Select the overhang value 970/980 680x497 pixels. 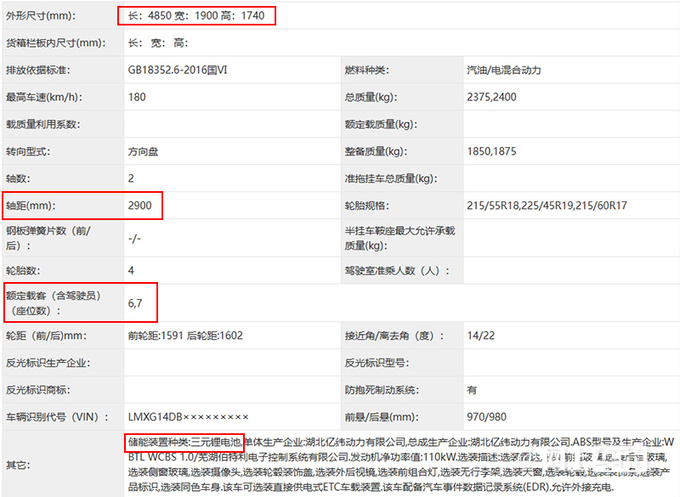pos(487,417)
